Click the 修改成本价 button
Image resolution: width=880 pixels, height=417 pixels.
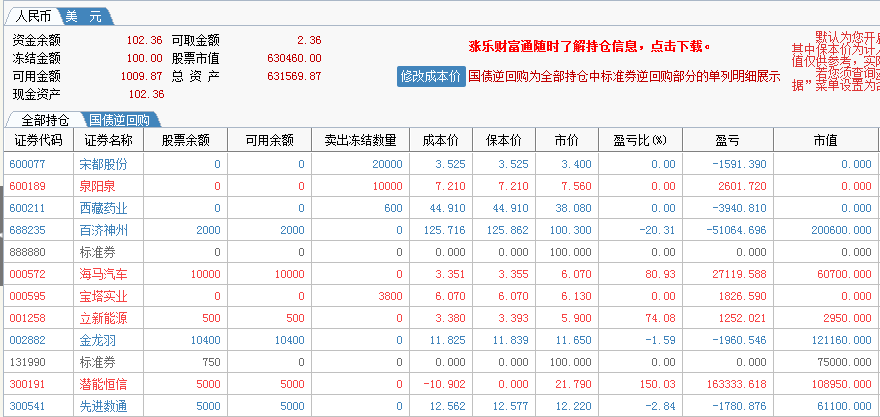(x=431, y=76)
